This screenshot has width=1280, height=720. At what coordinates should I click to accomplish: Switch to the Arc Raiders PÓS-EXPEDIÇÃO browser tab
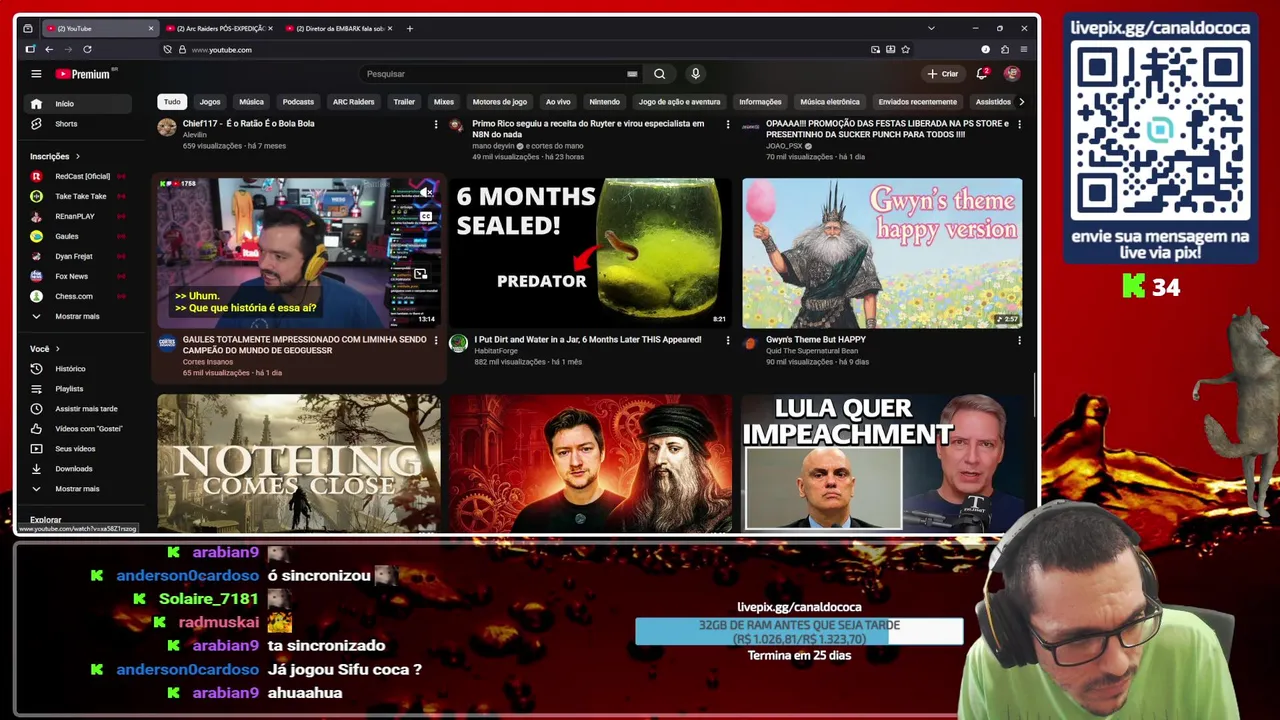(220, 28)
